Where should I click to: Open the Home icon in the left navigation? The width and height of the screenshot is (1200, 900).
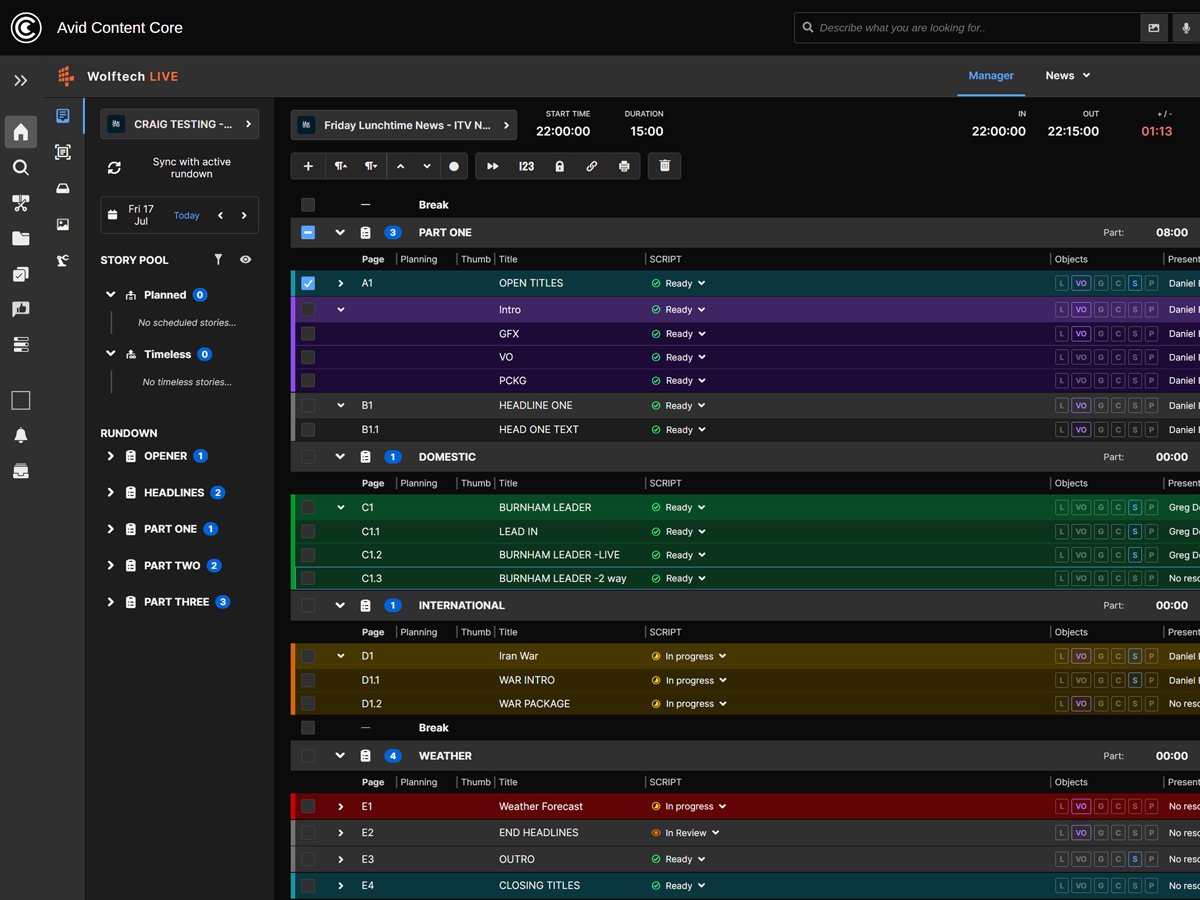pos(20,132)
